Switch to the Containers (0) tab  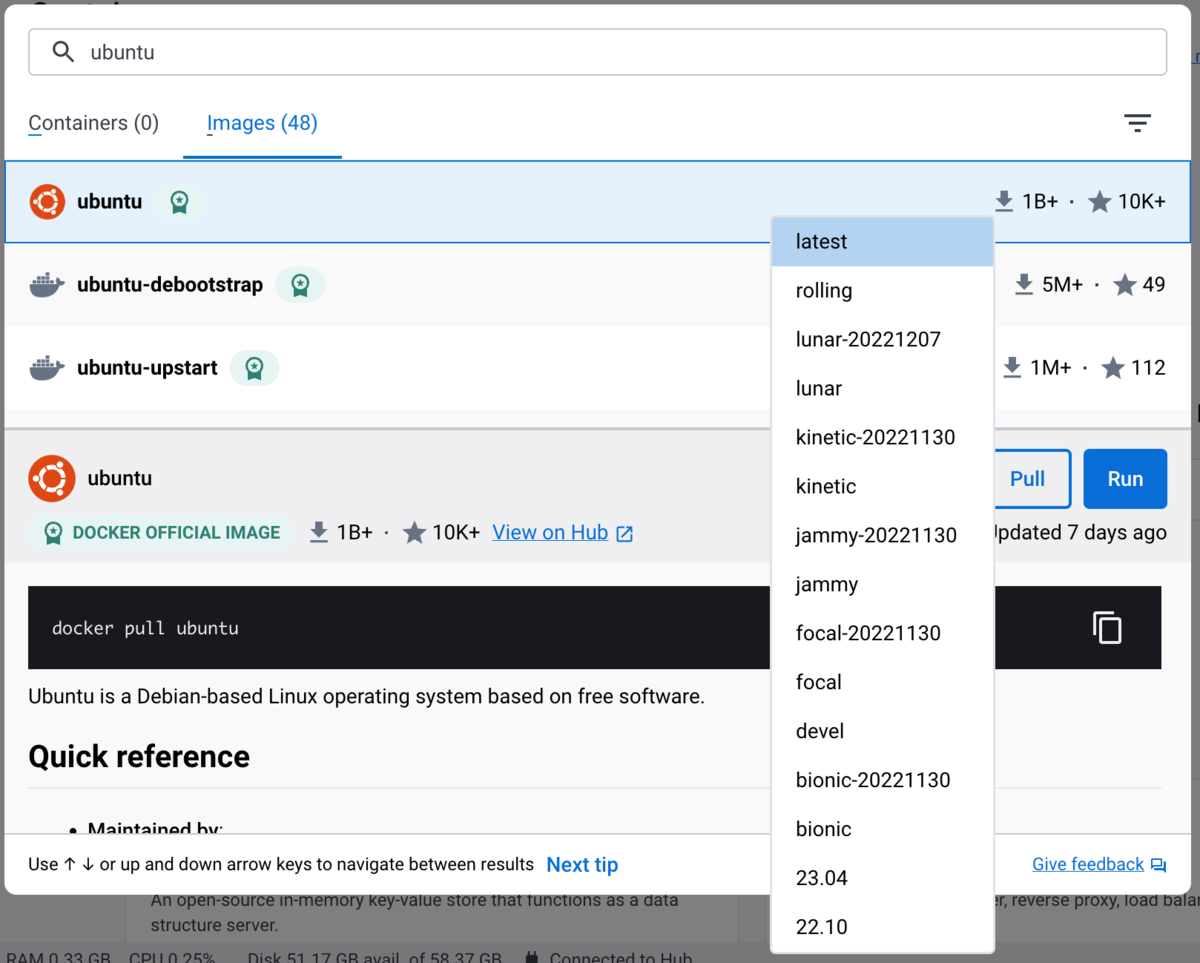(93, 123)
